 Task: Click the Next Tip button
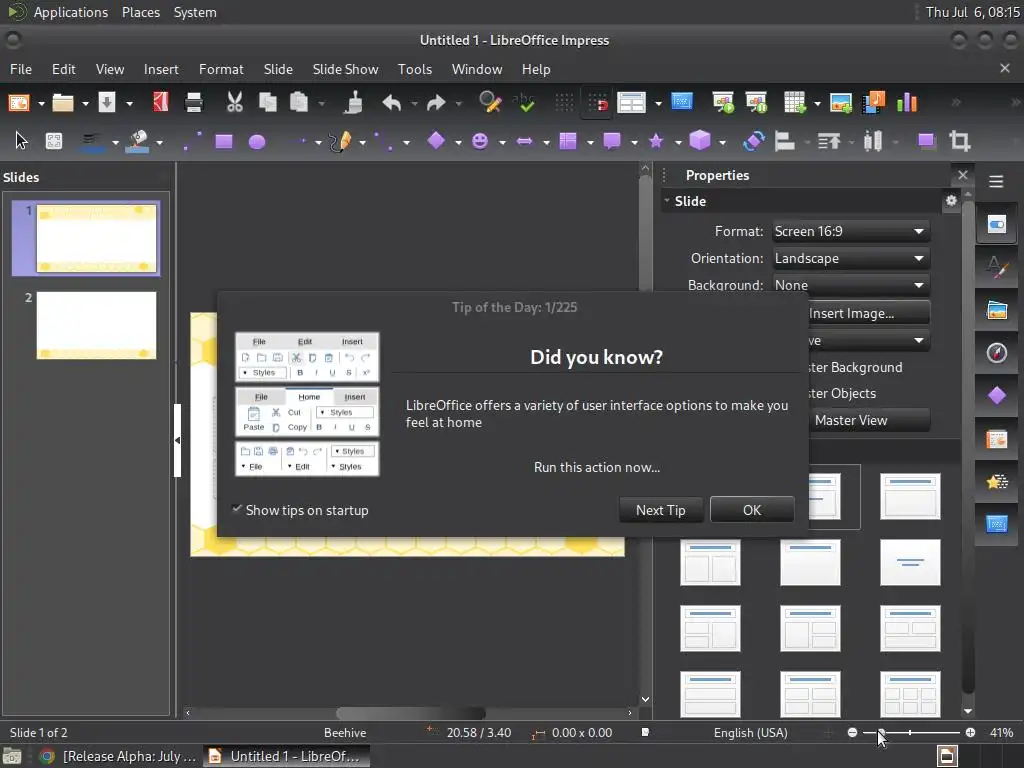(660, 510)
